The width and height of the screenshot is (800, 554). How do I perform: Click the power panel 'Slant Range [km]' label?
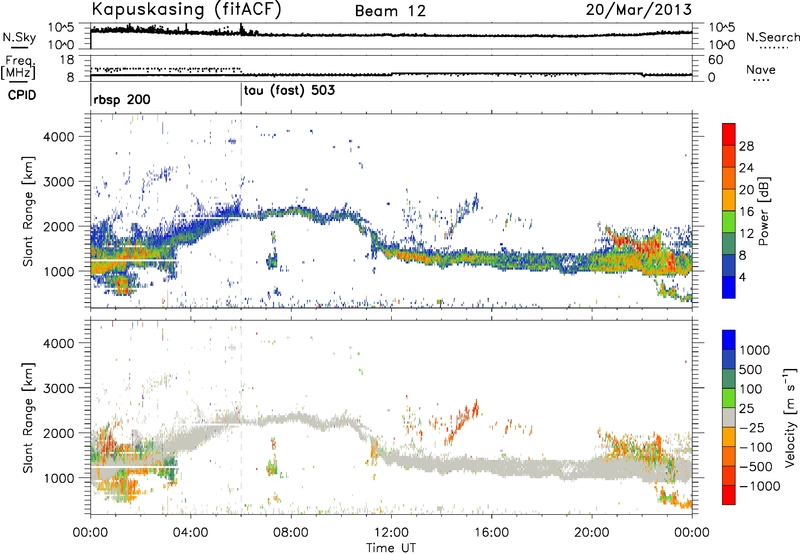(x=28, y=211)
